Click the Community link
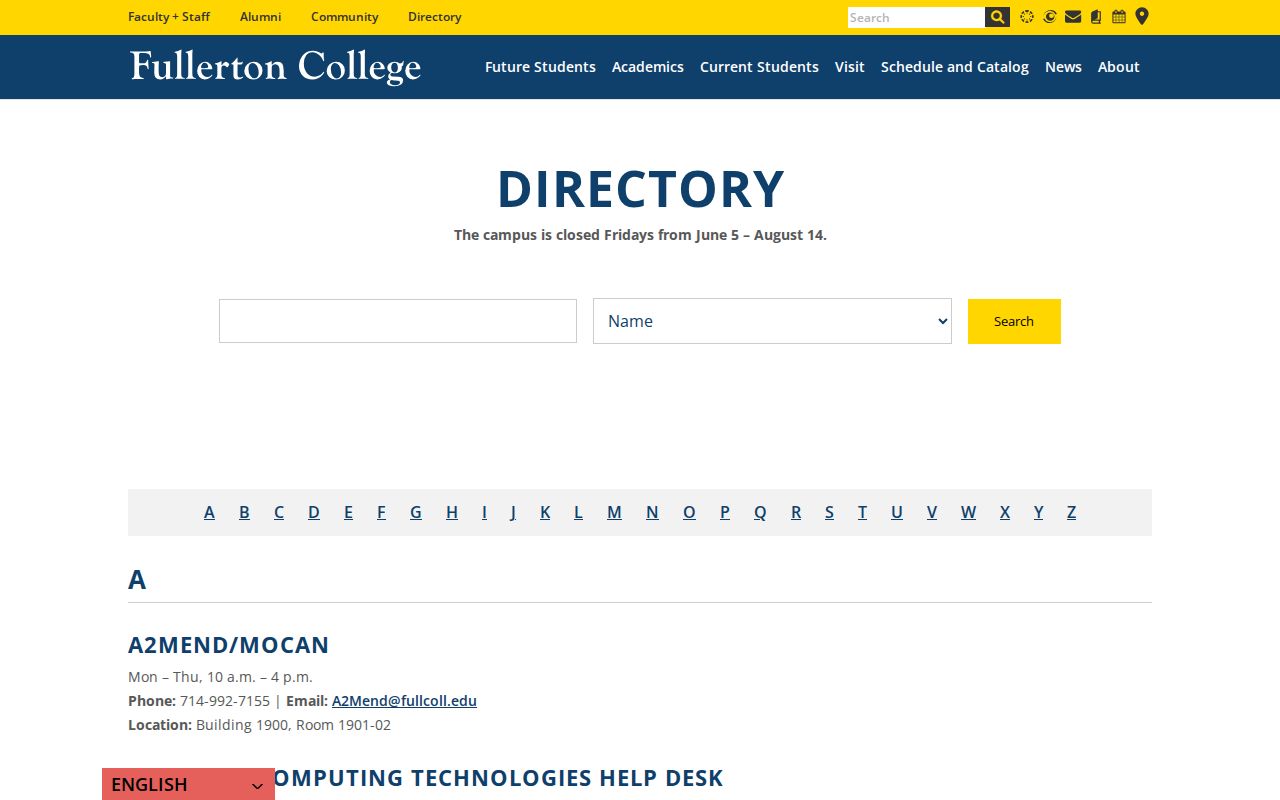Screen dimensions: 1280x800 (x=345, y=17)
